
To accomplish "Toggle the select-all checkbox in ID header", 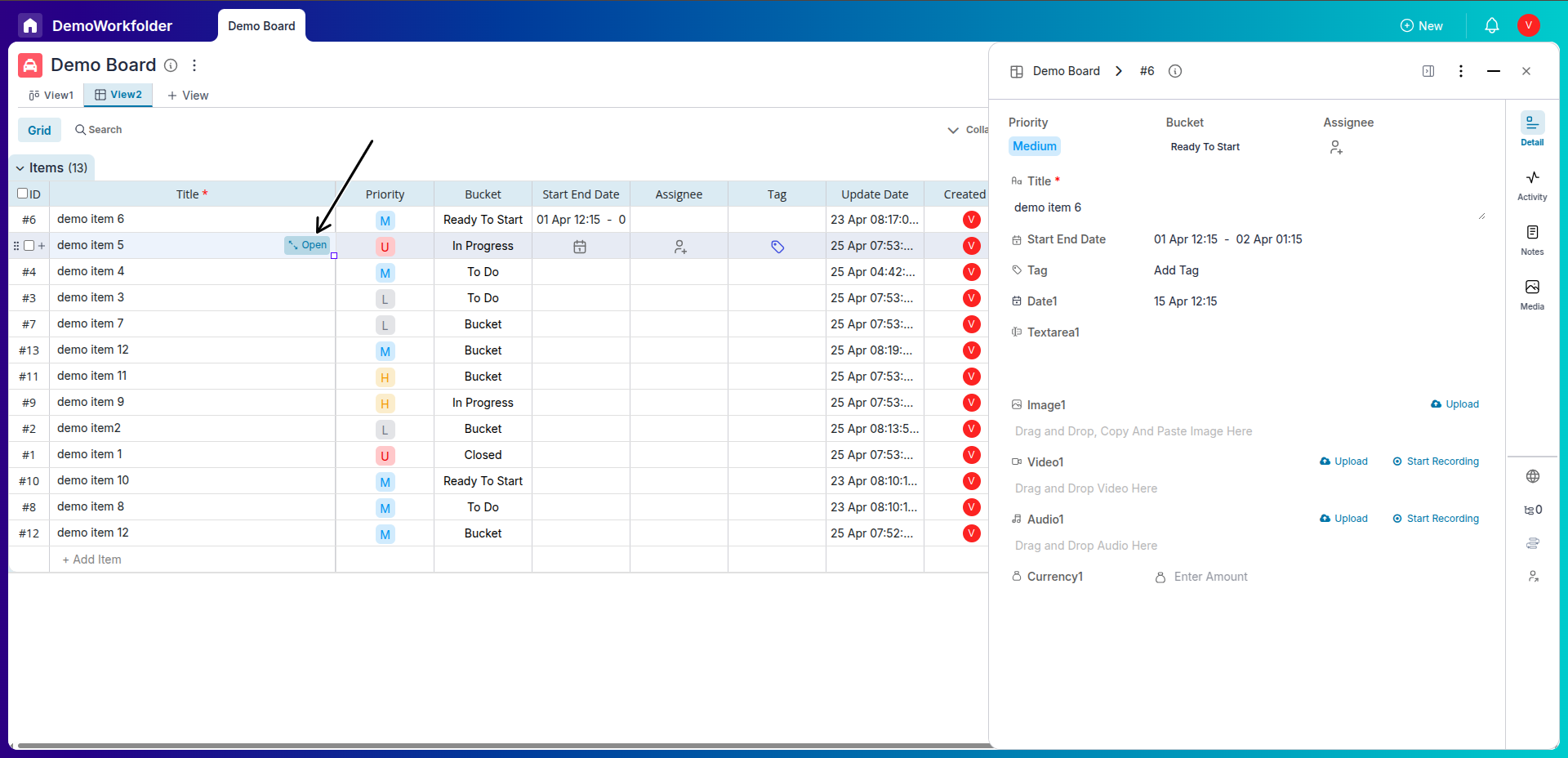I will click(x=23, y=194).
